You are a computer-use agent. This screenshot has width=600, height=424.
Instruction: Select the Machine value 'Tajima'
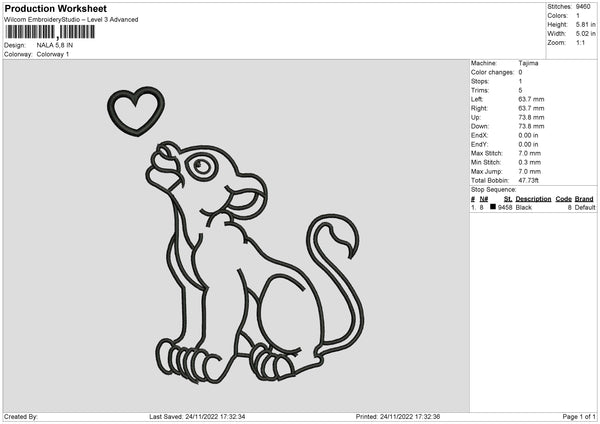click(x=528, y=63)
